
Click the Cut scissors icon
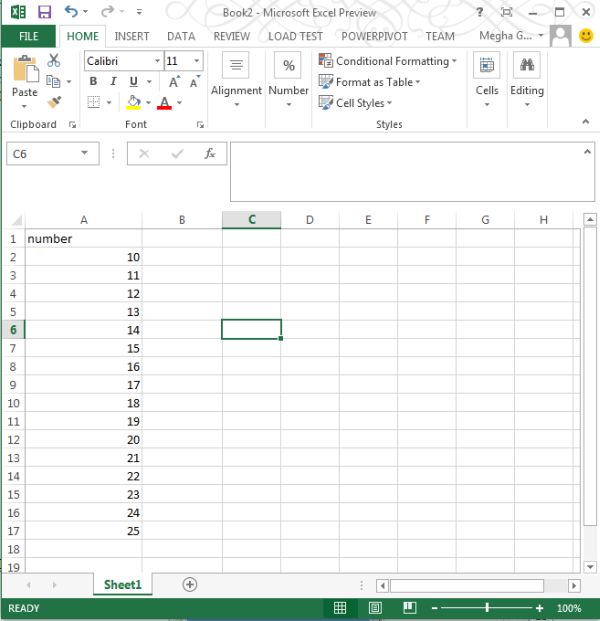tap(53, 61)
